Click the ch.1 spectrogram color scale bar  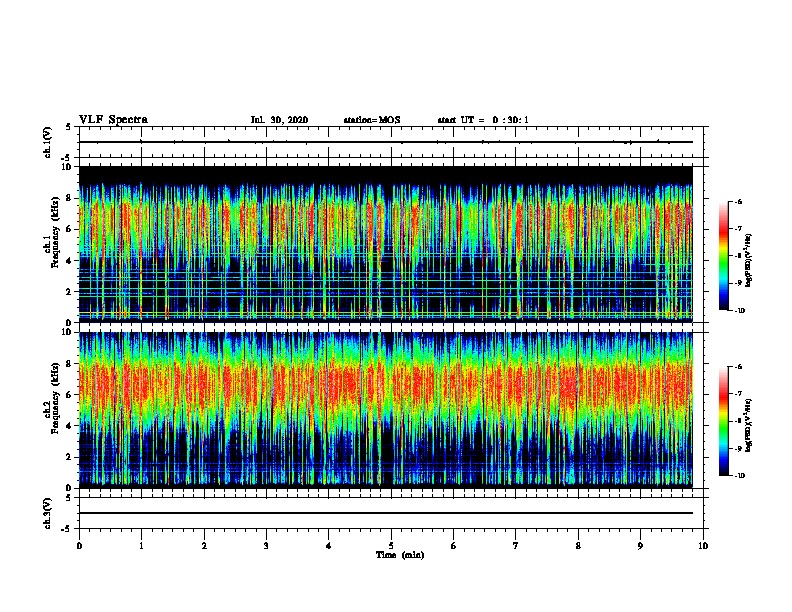(723, 256)
